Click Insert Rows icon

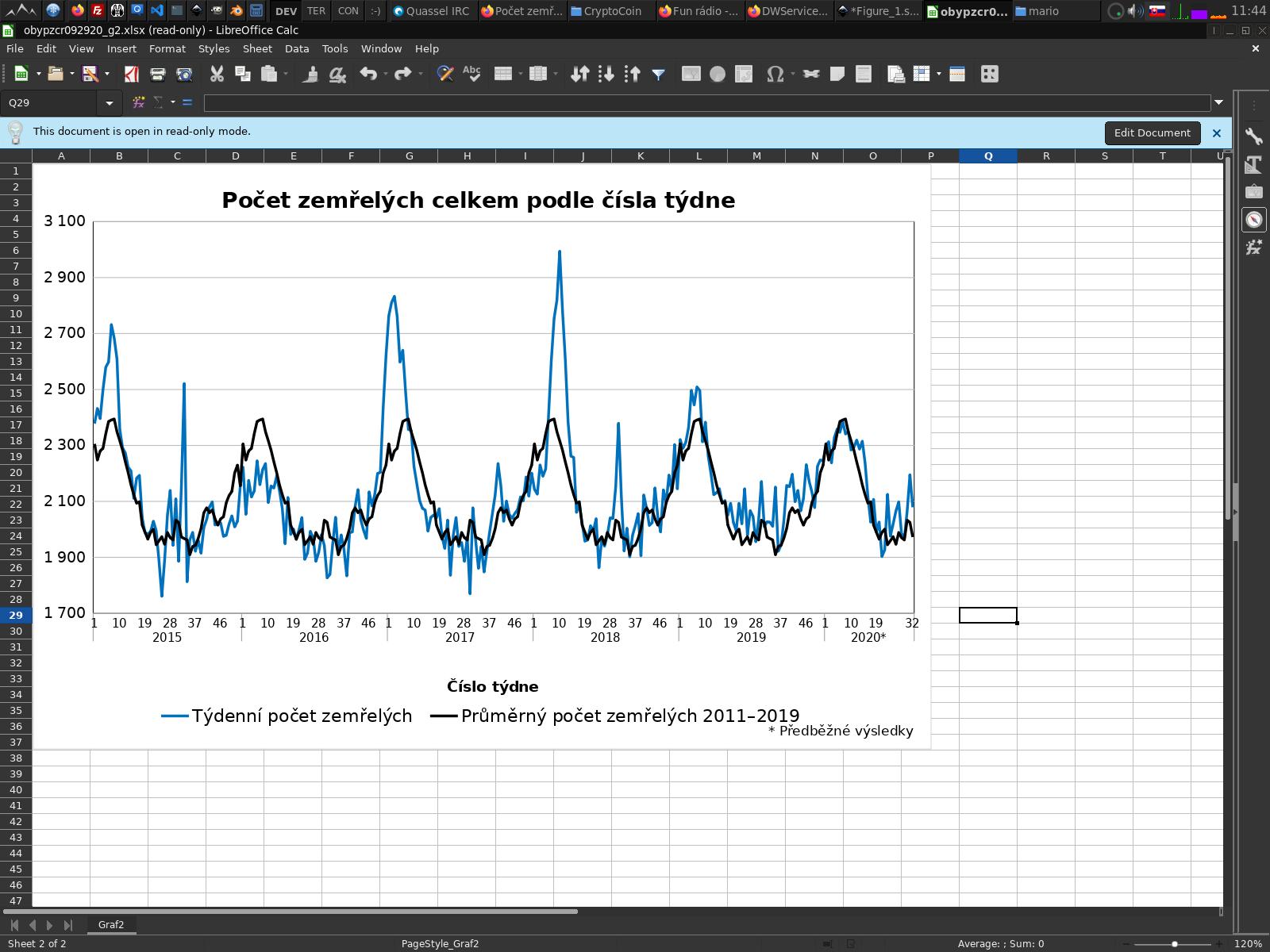503,74
